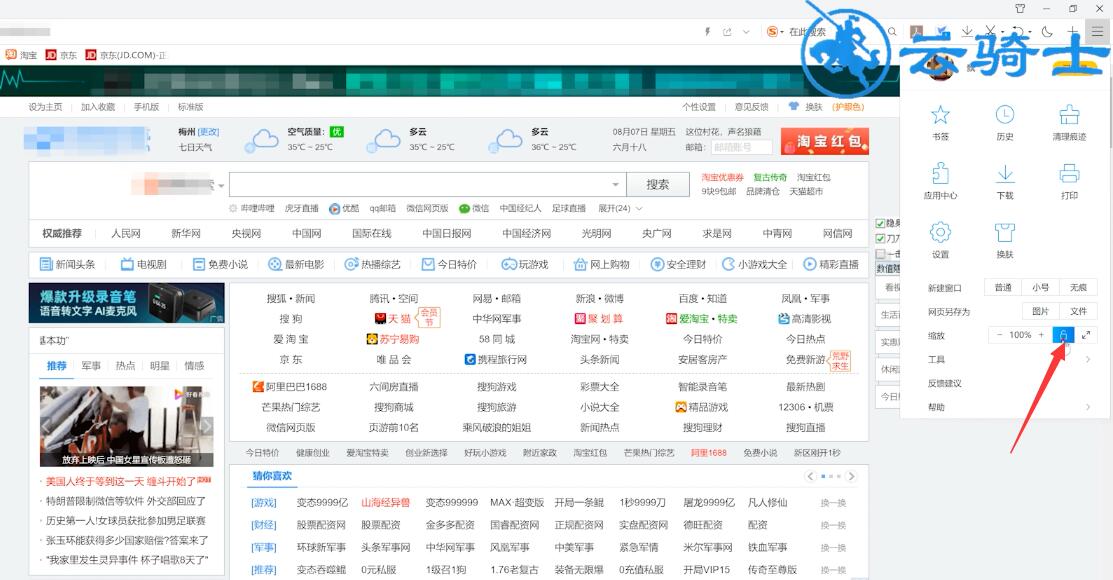
Task: Click the 网上购物 shopping icon
Action: pos(580,264)
